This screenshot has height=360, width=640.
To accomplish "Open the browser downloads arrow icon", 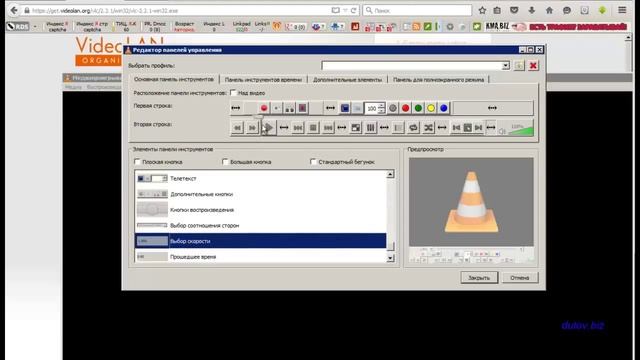I will (x=531, y=11).
